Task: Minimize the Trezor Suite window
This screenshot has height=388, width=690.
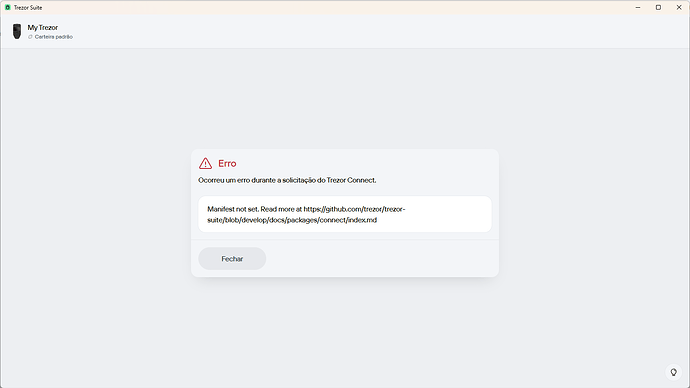Action: [x=638, y=7]
